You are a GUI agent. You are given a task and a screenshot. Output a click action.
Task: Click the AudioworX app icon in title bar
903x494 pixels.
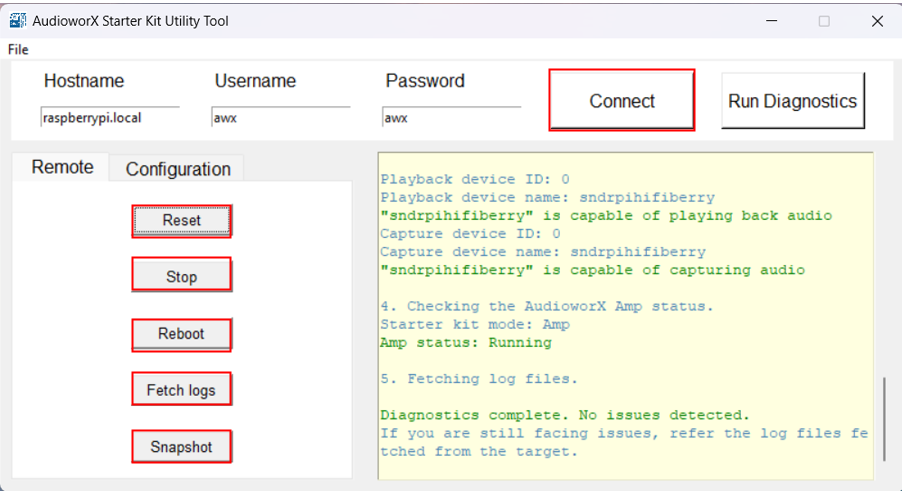coord(18,21)
